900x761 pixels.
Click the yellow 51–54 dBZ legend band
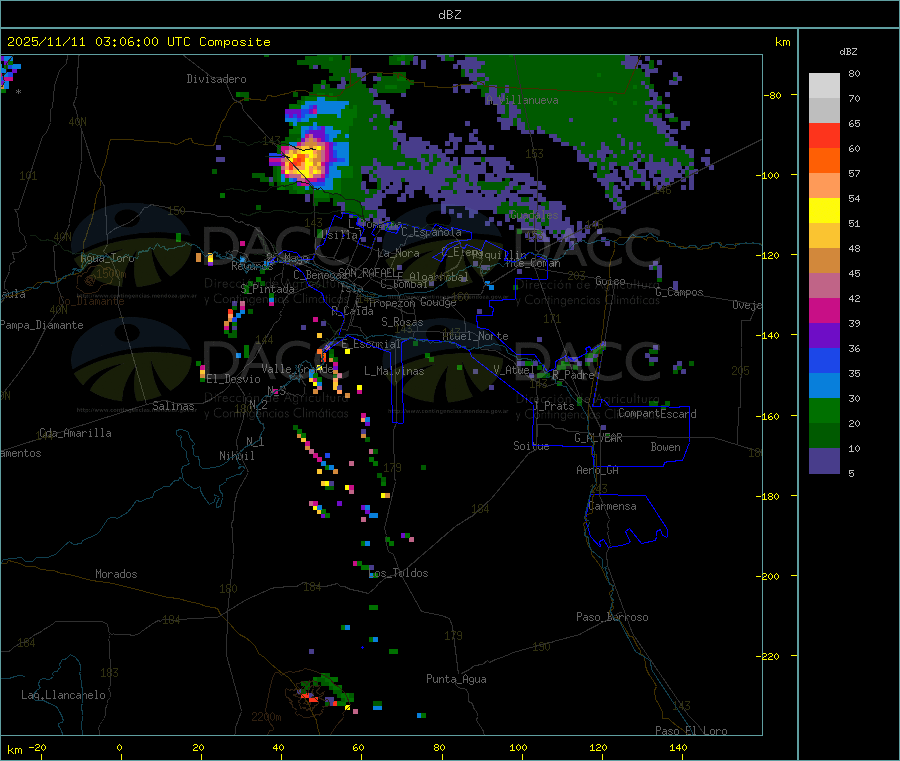pyautogui.click(x=824, y=210)
